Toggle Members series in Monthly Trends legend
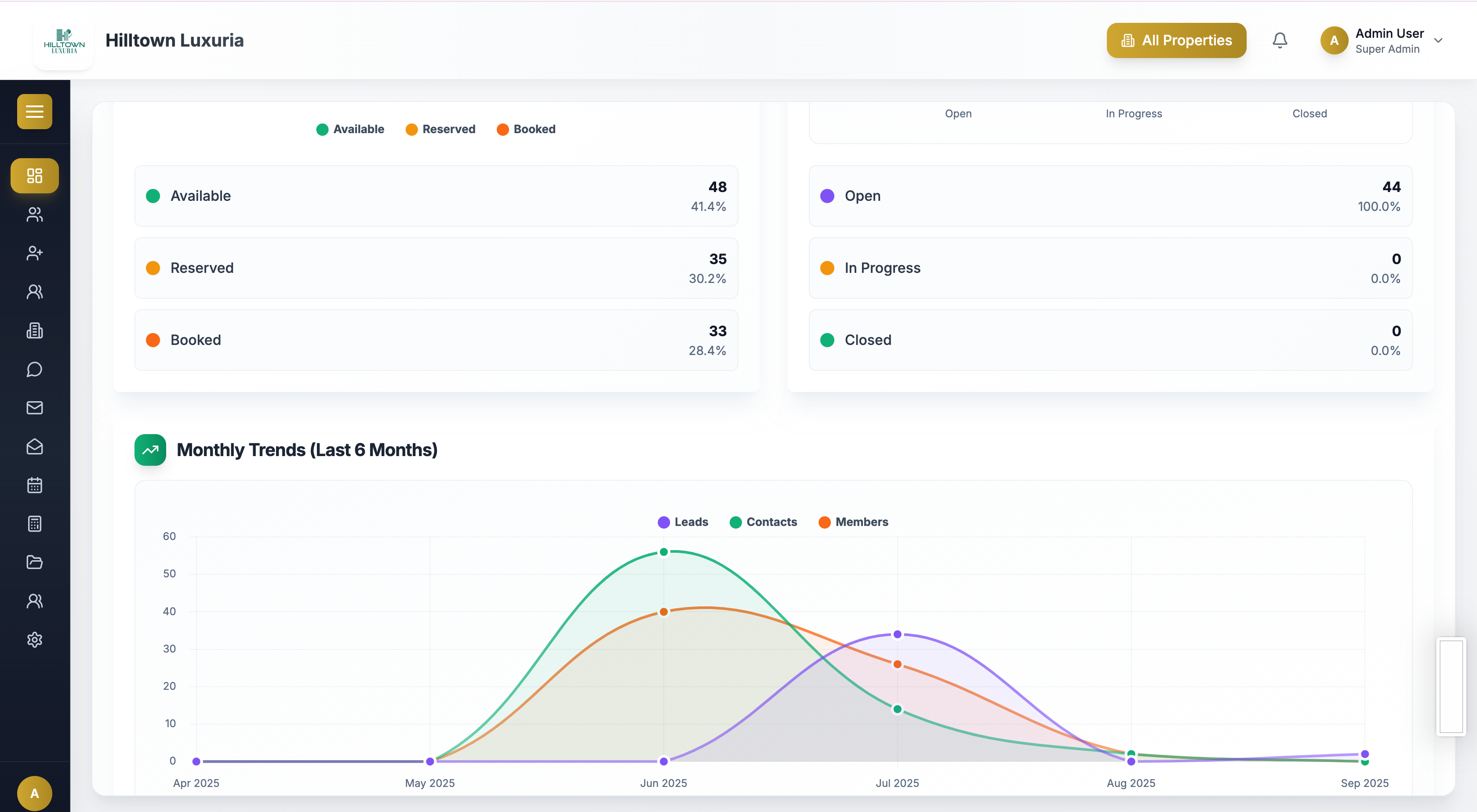 pyautogui.click(x=853, y=522)
